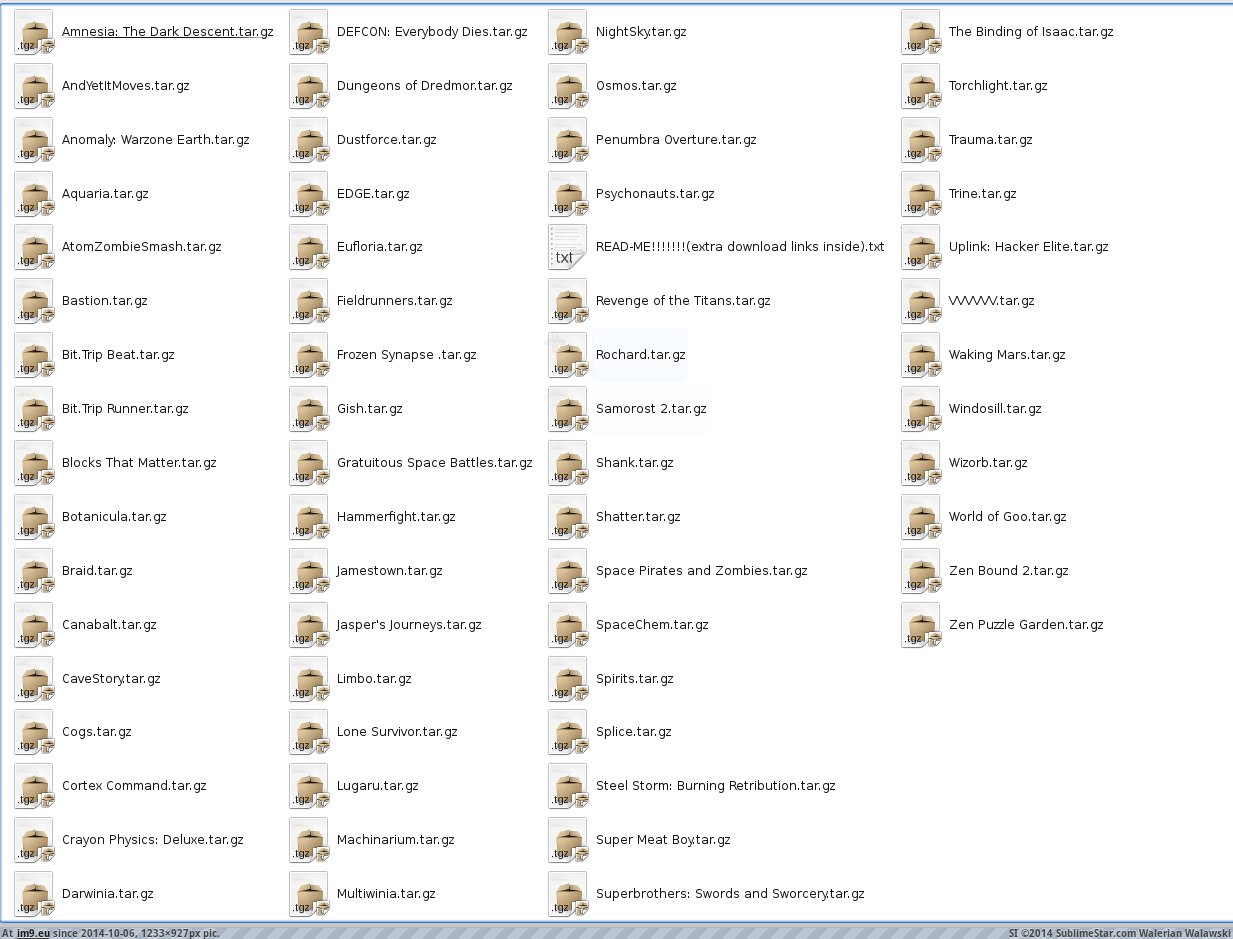
Task: Click the Amnesia: The Dark Descent archive icon
Action: 33,32
